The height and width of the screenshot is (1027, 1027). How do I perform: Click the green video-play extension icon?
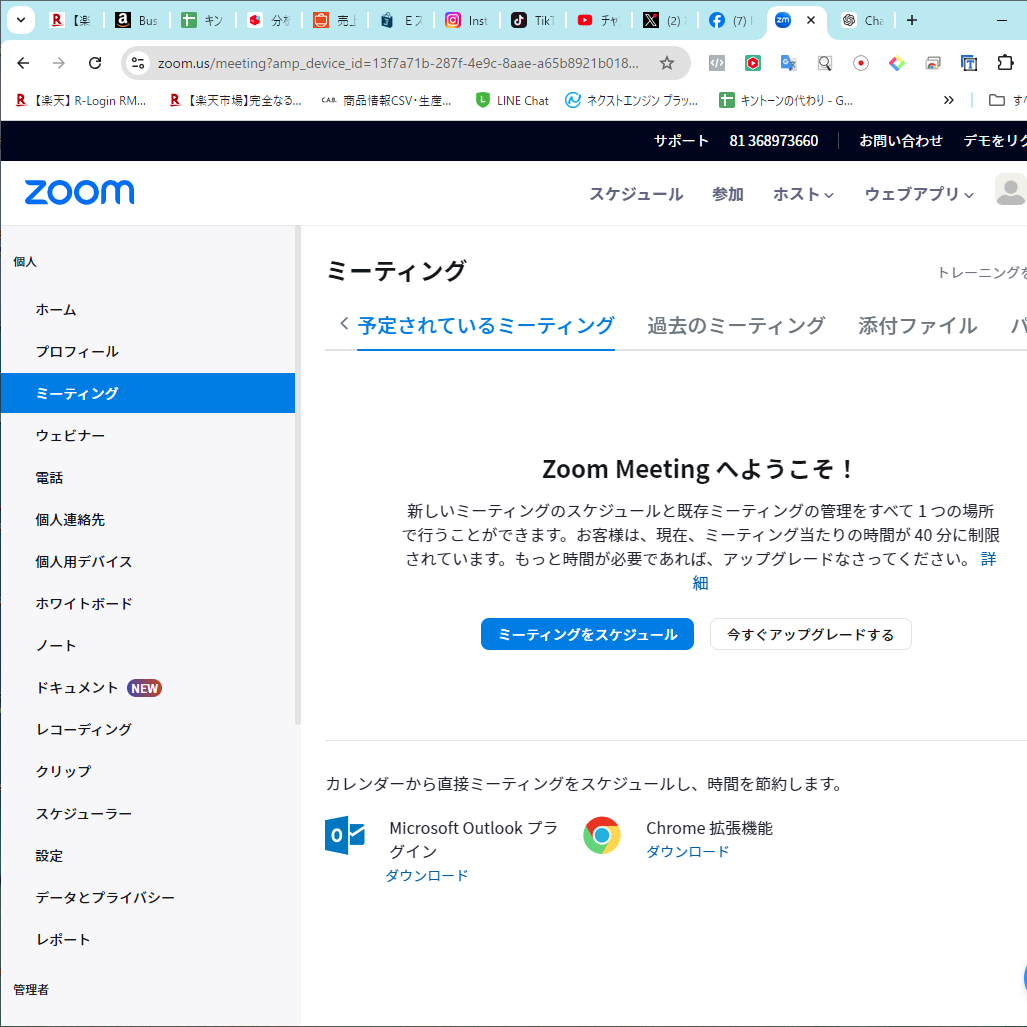coord(753,63)
